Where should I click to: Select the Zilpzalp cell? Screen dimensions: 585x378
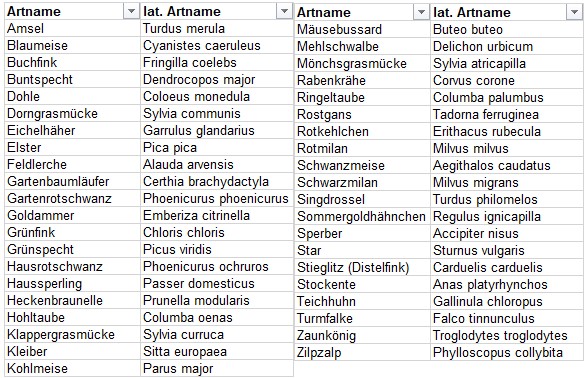362,352
